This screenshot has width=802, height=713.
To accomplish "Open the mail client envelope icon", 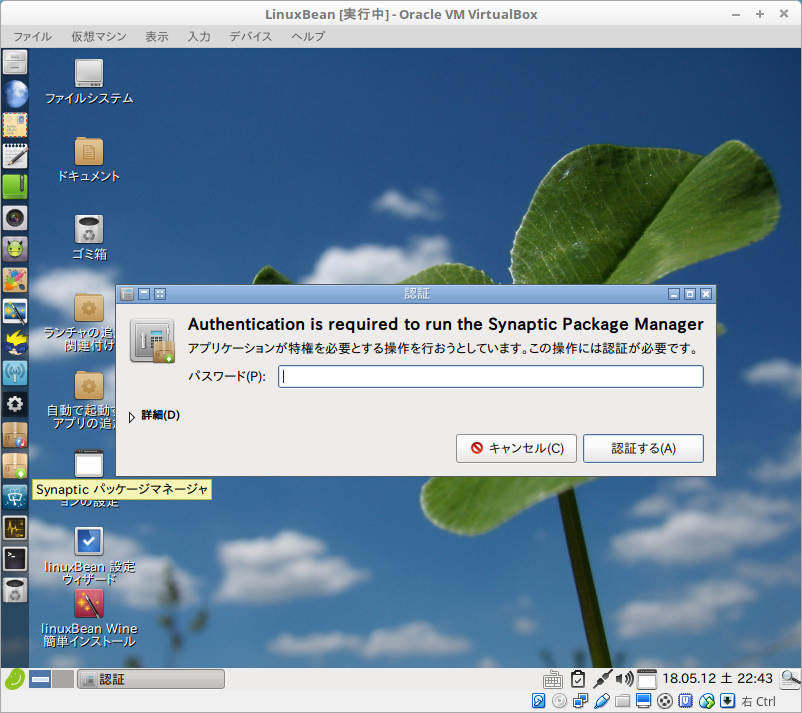I will pyautogui.click(x=15, y=125).
